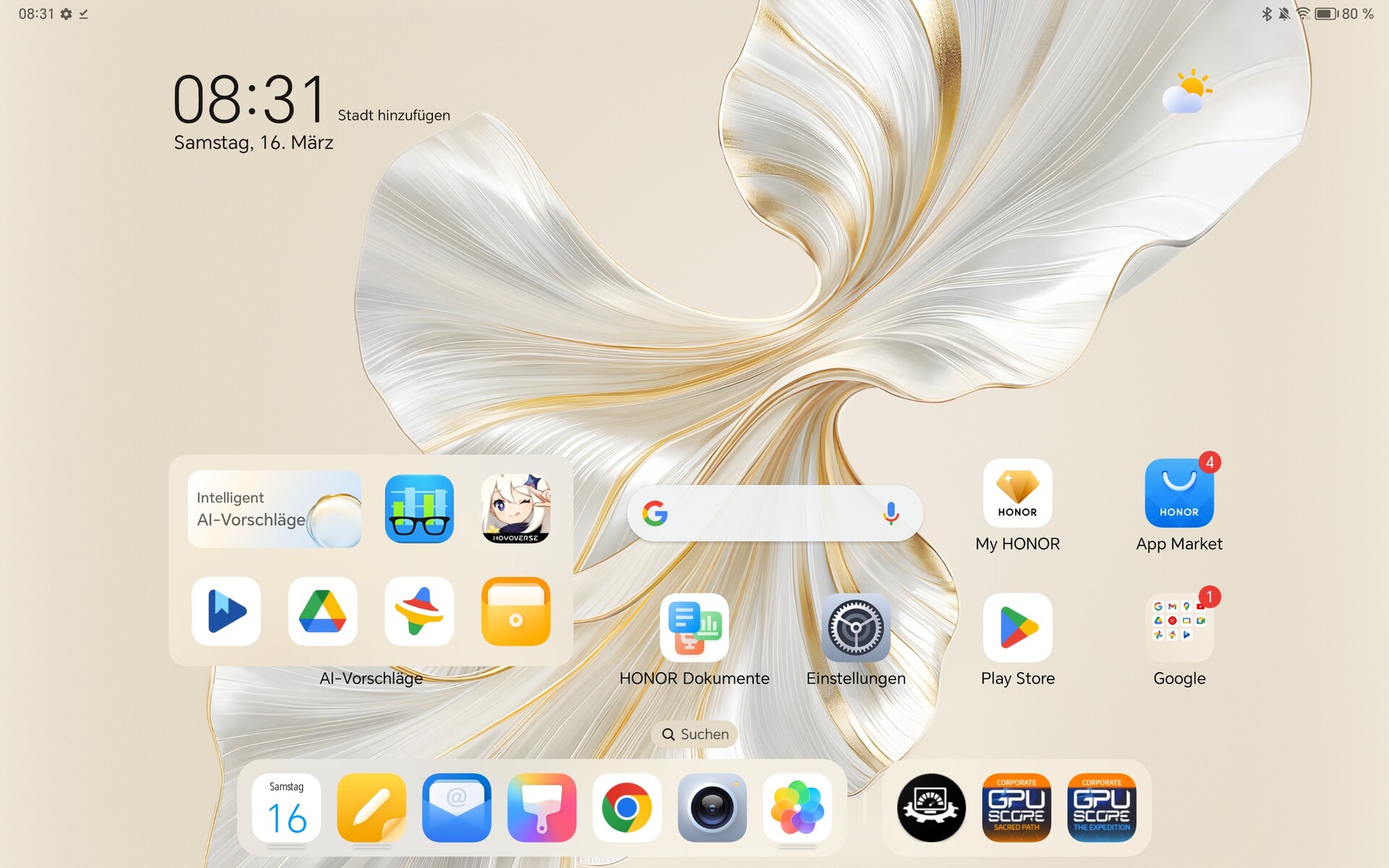Tap Stadt hinzufügen link
This screenshot has width=1389, height=868.
tap(394, 116)
